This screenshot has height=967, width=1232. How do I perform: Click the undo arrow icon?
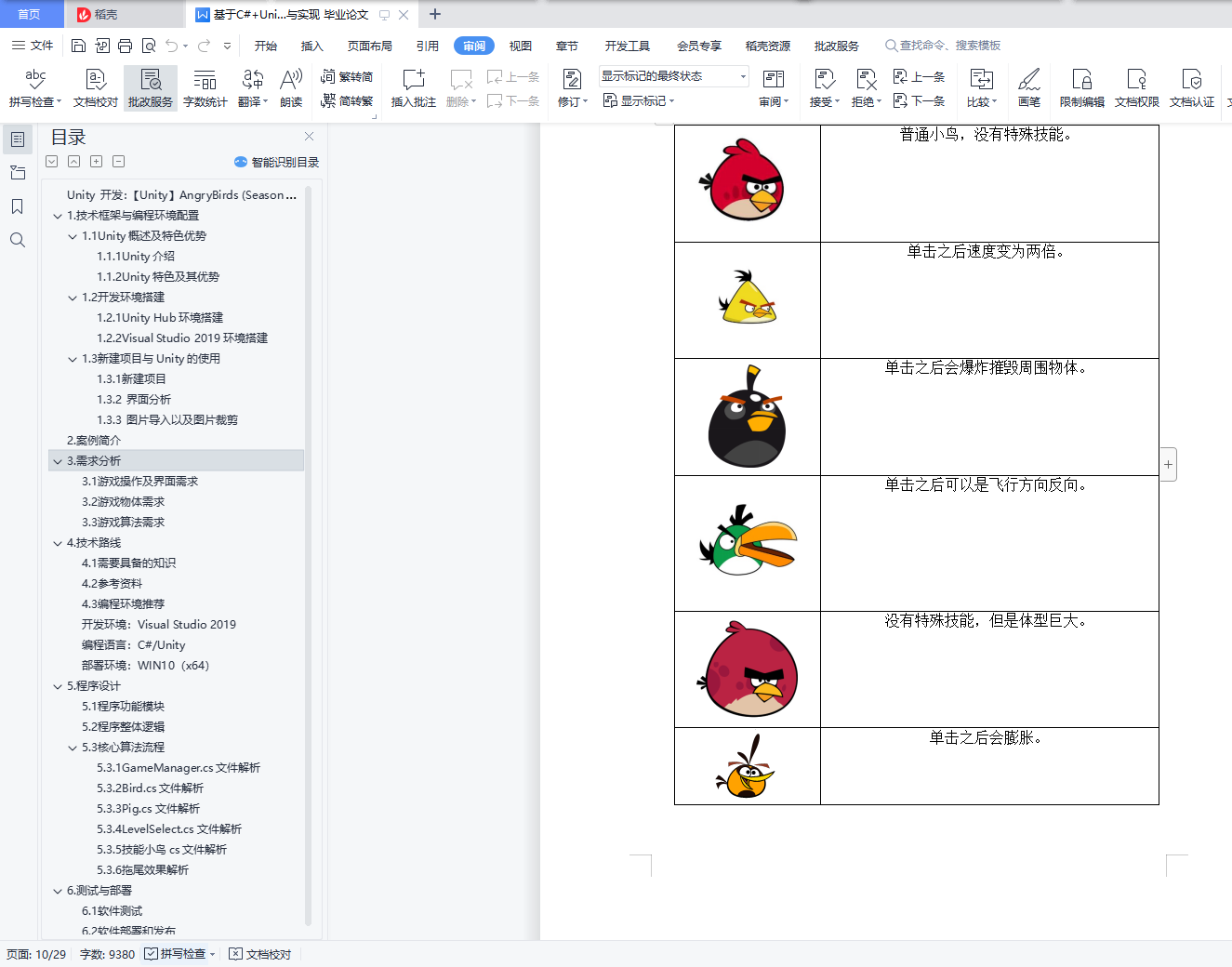click(x=172, y=46)
